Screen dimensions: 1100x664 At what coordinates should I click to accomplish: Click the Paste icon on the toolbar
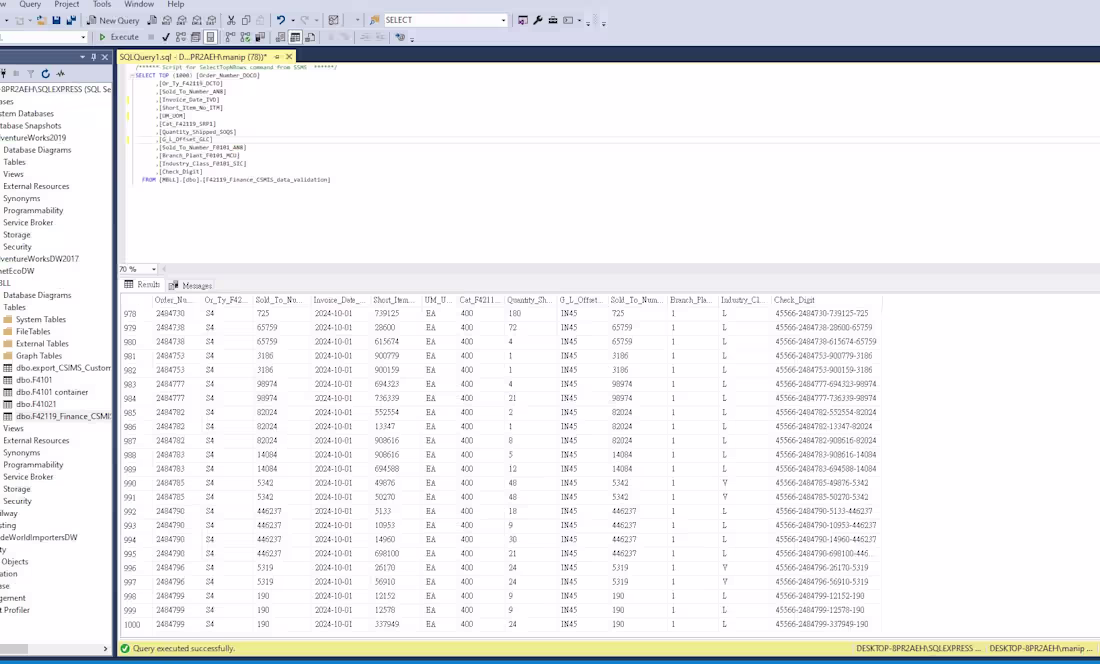click(x=260, y=19)
